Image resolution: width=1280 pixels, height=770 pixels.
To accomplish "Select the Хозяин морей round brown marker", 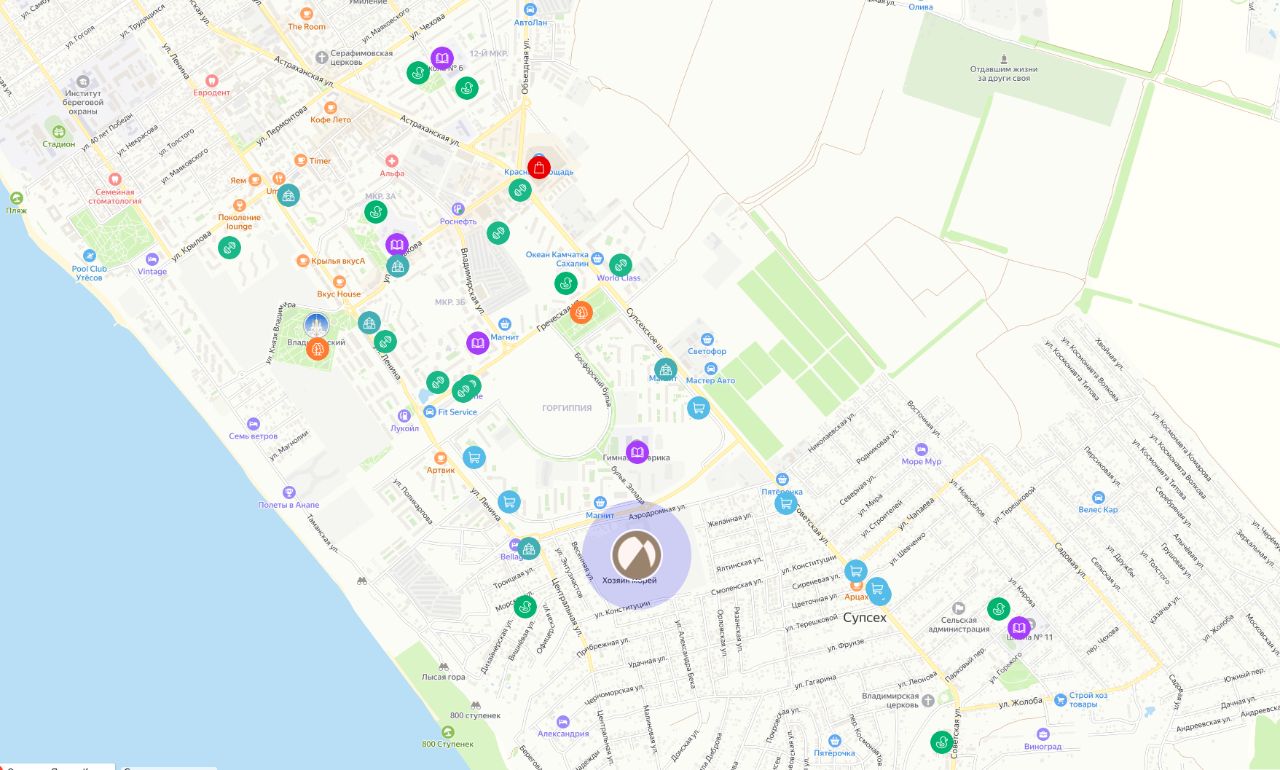I will tap(637, 555).
